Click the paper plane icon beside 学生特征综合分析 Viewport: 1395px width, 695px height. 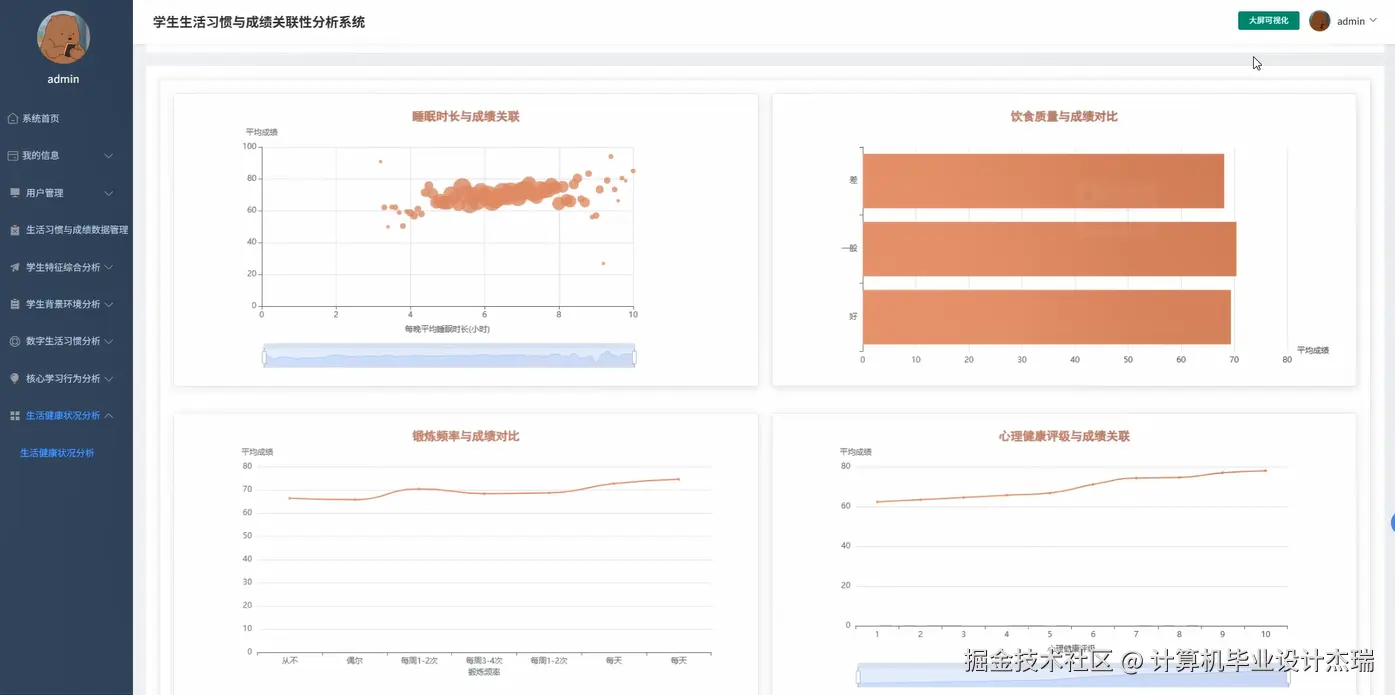click(14, 267)
